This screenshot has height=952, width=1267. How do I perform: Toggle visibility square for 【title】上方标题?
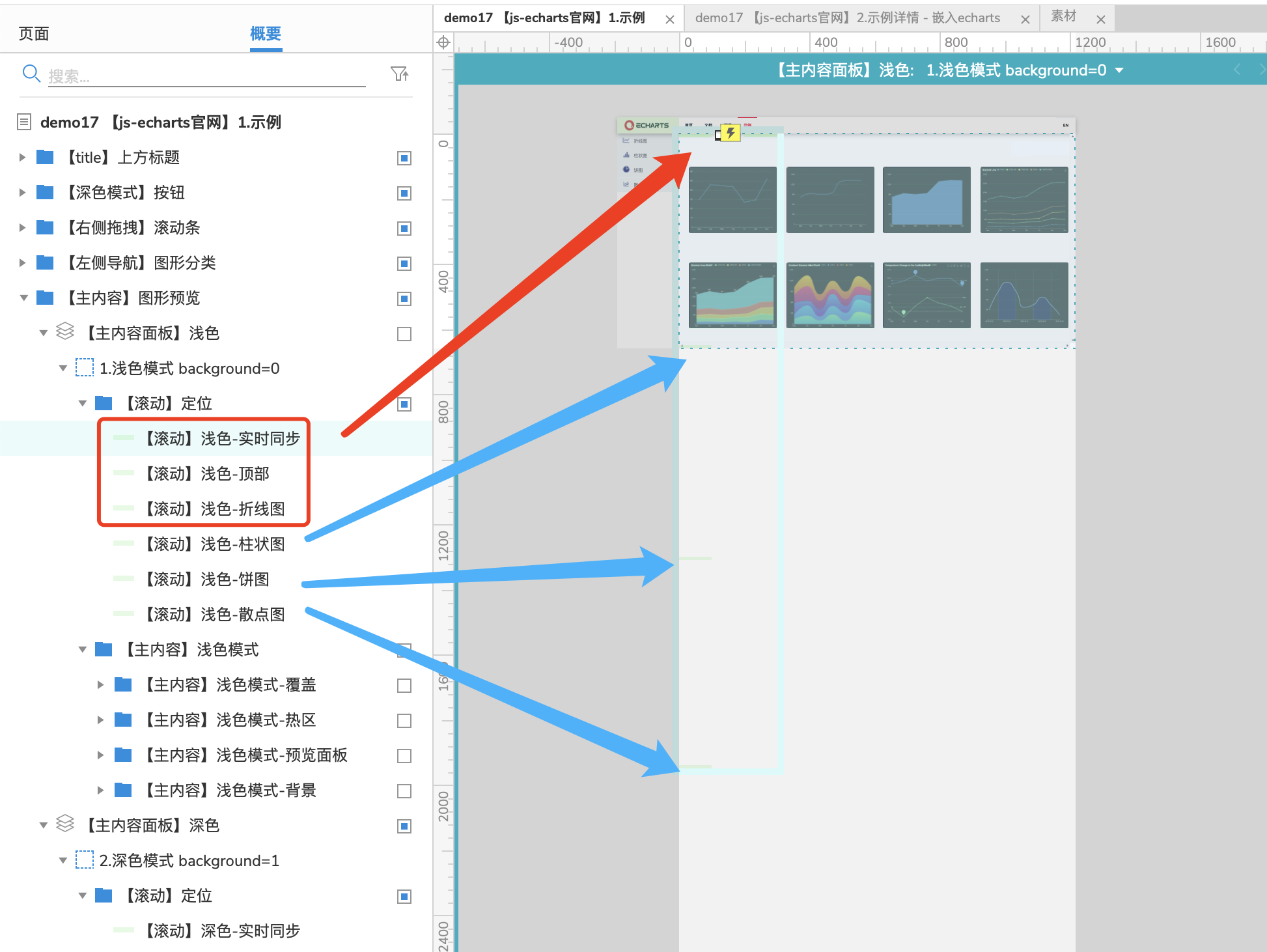point(404,158)
